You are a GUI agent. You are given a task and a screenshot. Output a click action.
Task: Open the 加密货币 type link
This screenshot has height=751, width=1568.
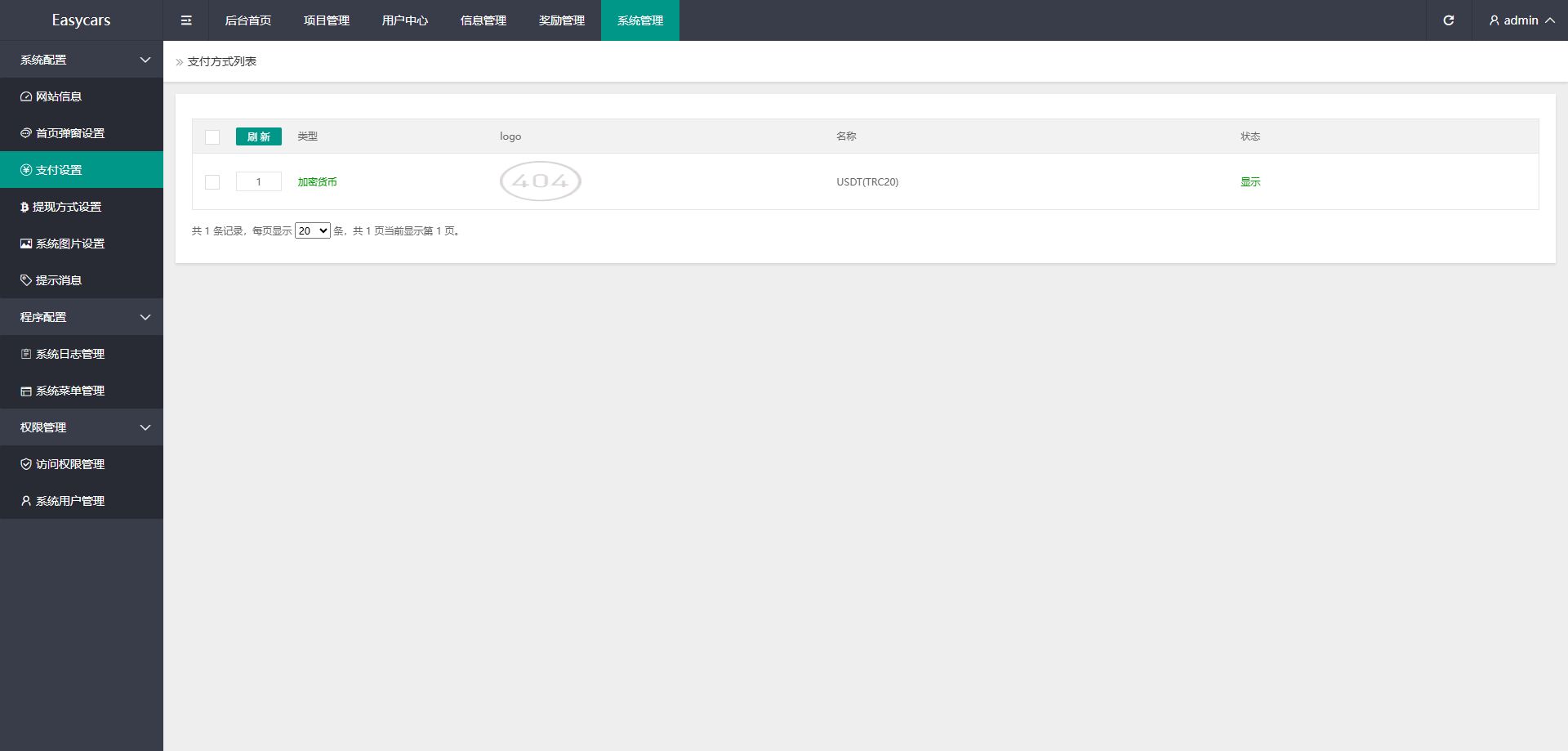click(317, 182)
